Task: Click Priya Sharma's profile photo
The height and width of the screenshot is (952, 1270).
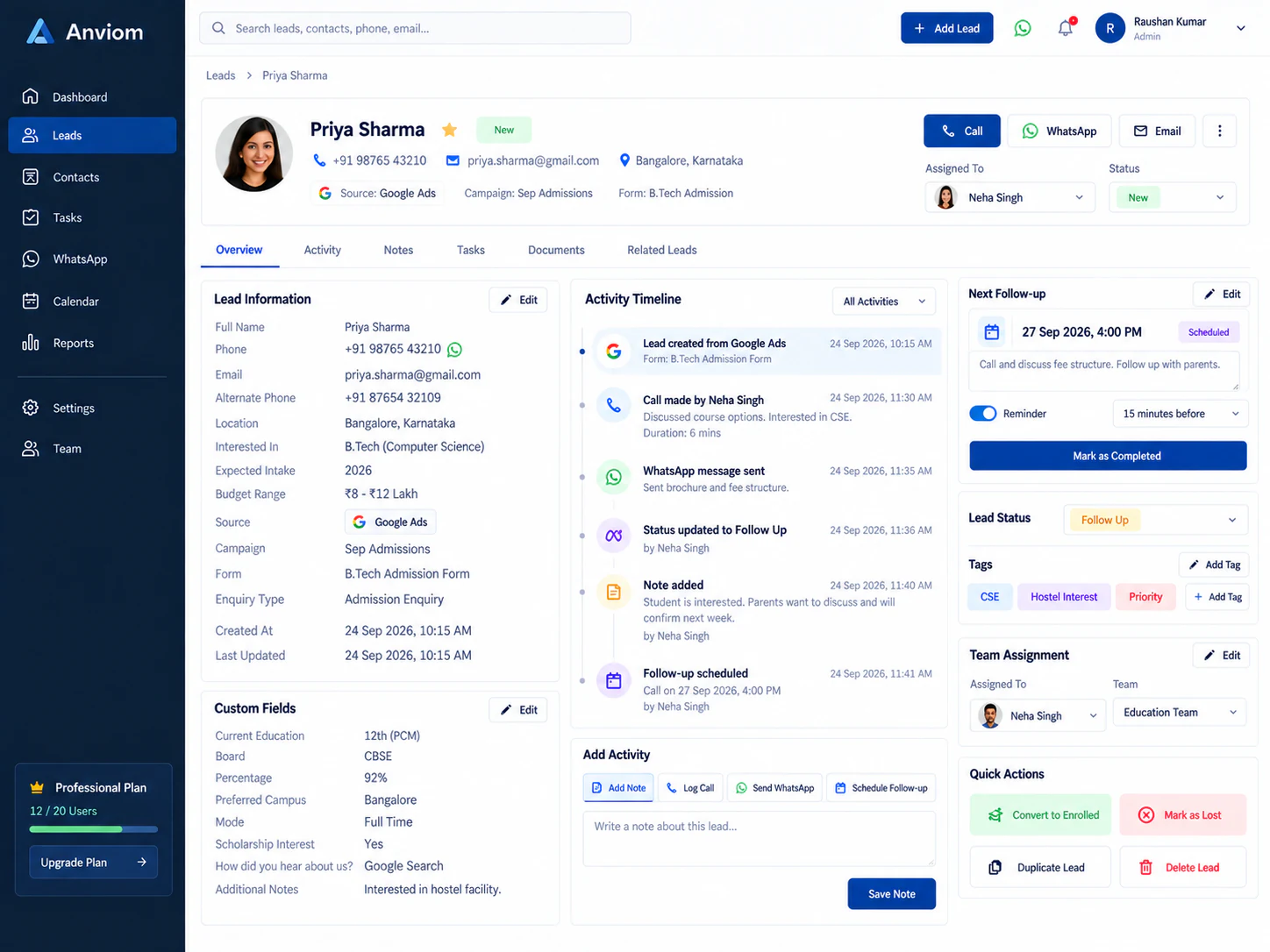Action: (x=254, y=153)
